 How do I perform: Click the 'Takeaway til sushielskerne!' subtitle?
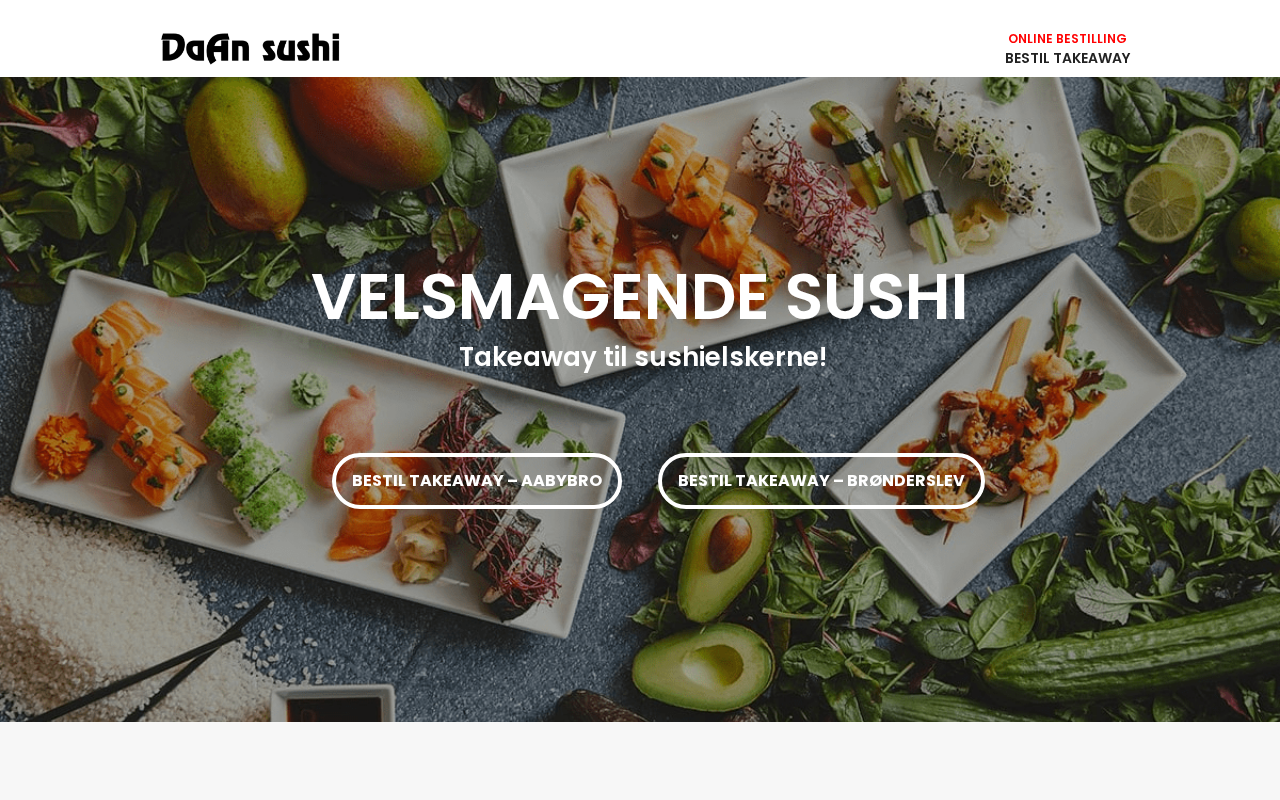[643, 357]
